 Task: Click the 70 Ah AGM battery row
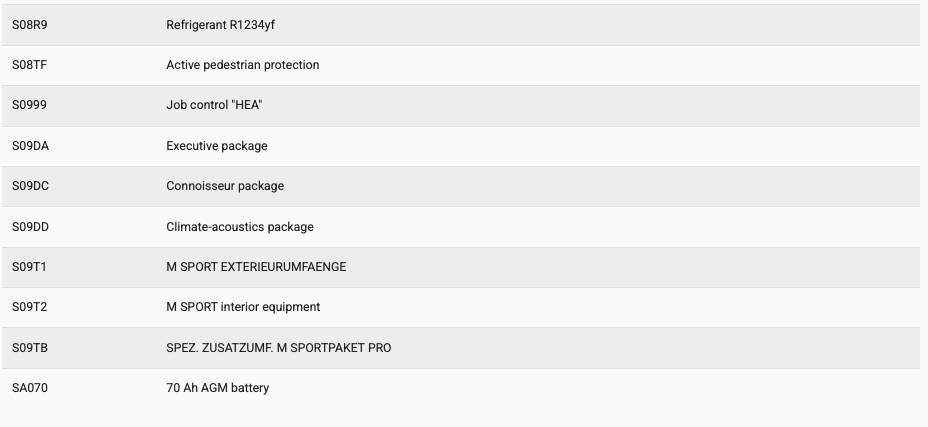(x=460, y=389)
